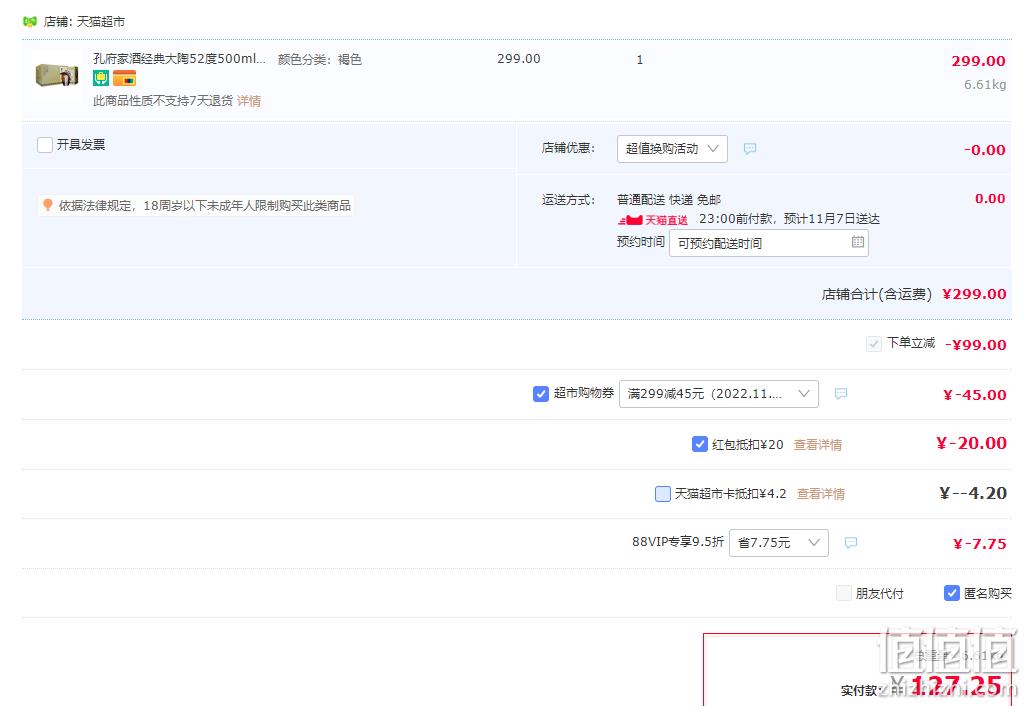Click the black unit price 299.00
1027x706 pixels.
tap(519, 59)
